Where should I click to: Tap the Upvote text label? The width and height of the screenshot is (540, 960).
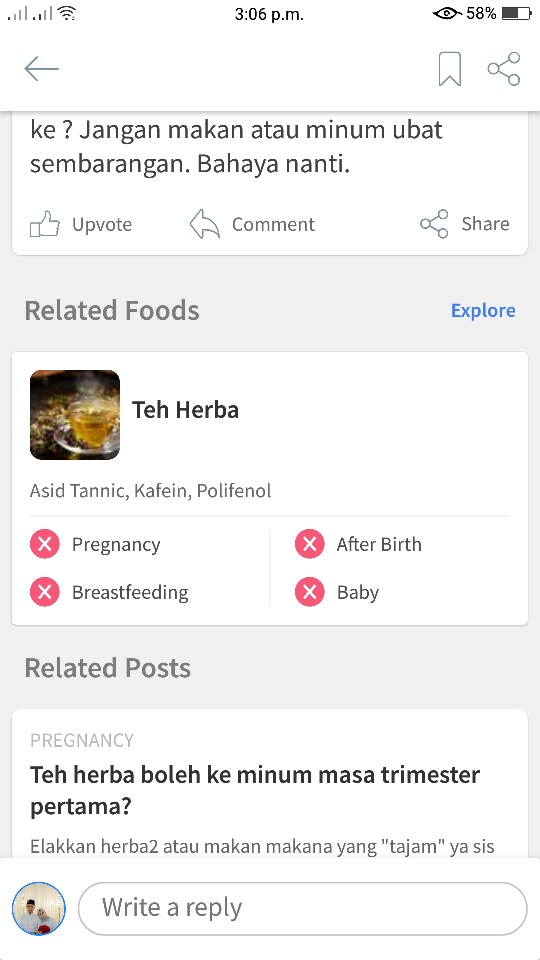pyautogui.click(x=102, y=224)
